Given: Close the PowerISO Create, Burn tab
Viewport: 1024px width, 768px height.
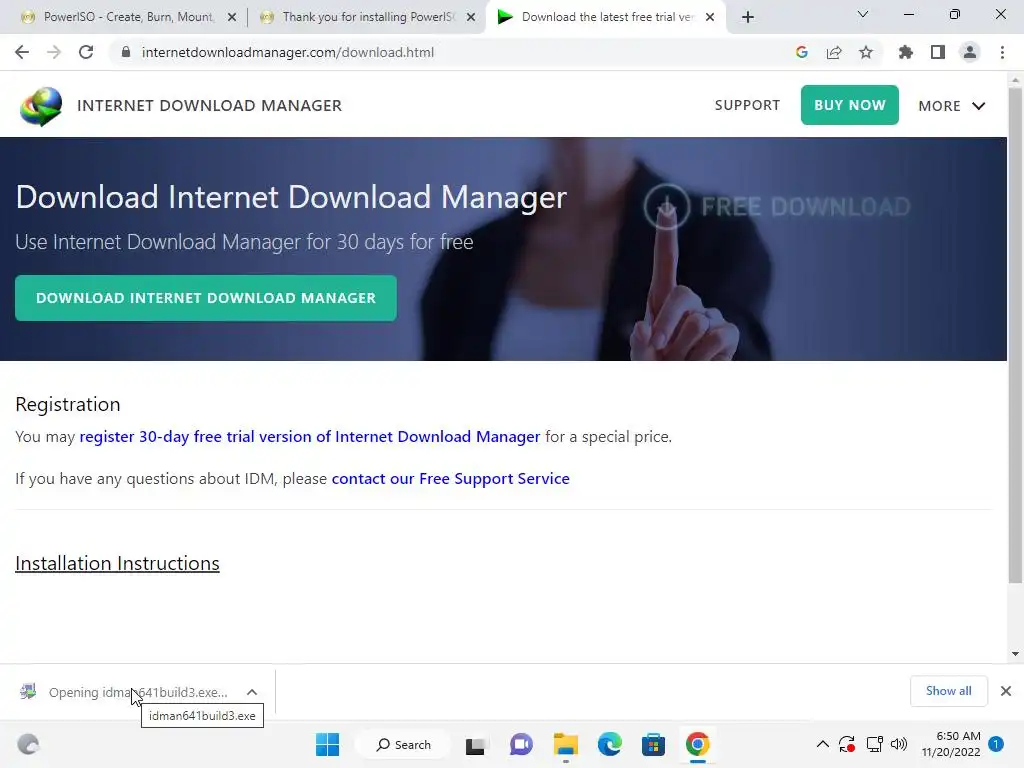Looking at the screenshot, I should click(232, 17).
